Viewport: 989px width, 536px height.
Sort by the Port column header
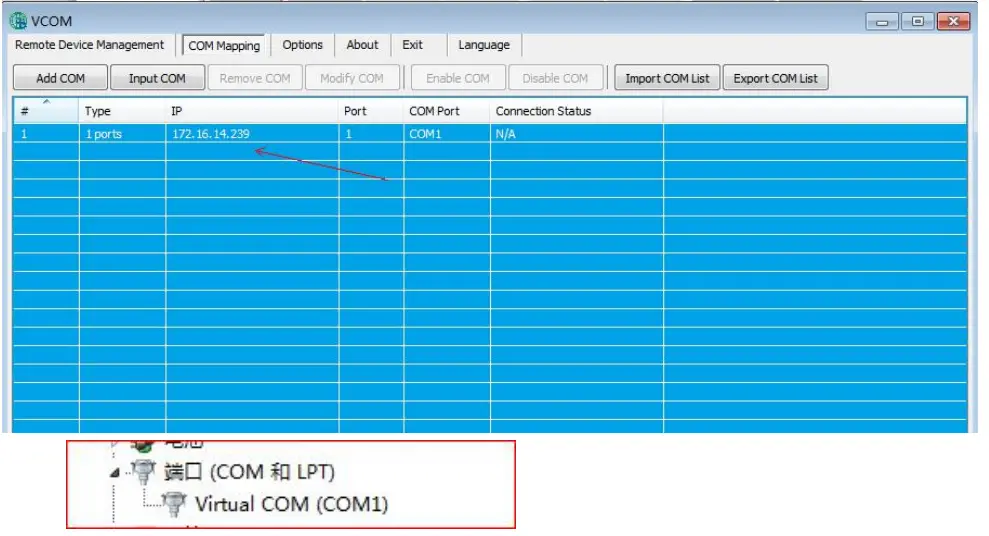tap(371, 111)
